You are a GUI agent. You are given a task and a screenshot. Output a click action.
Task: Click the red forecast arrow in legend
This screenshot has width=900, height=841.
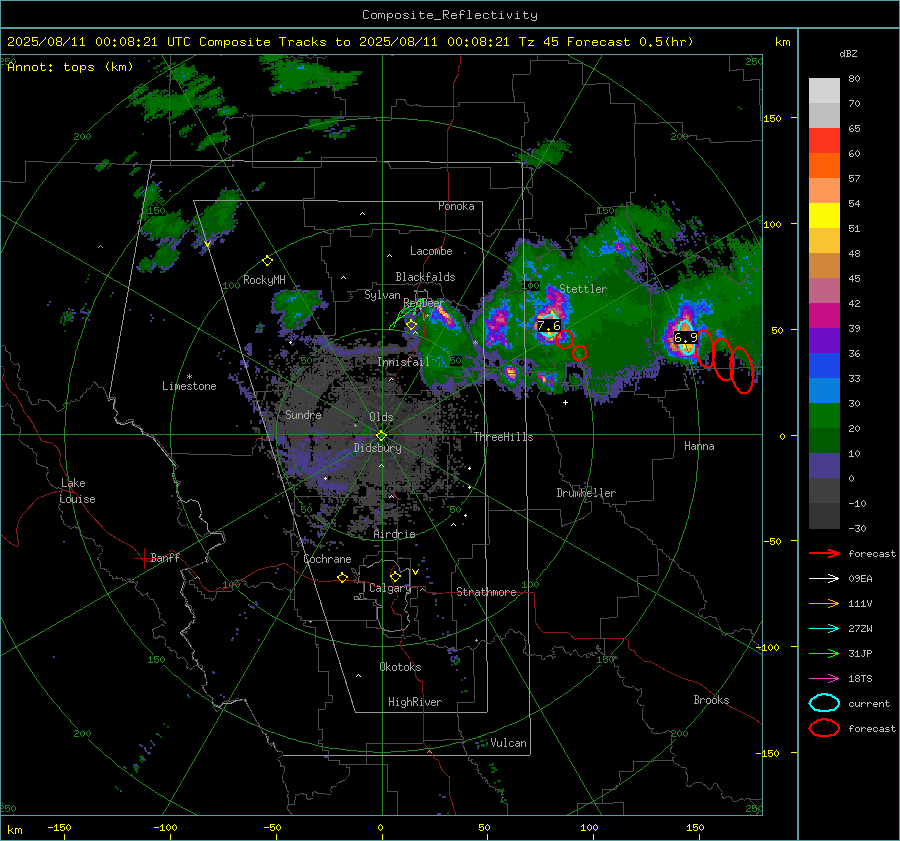coord(824,553)
